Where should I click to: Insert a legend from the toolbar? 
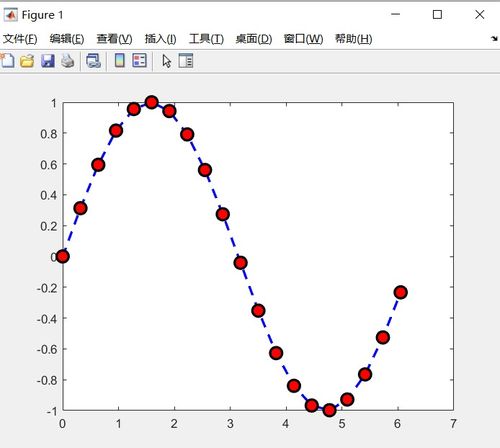(139, 61)
